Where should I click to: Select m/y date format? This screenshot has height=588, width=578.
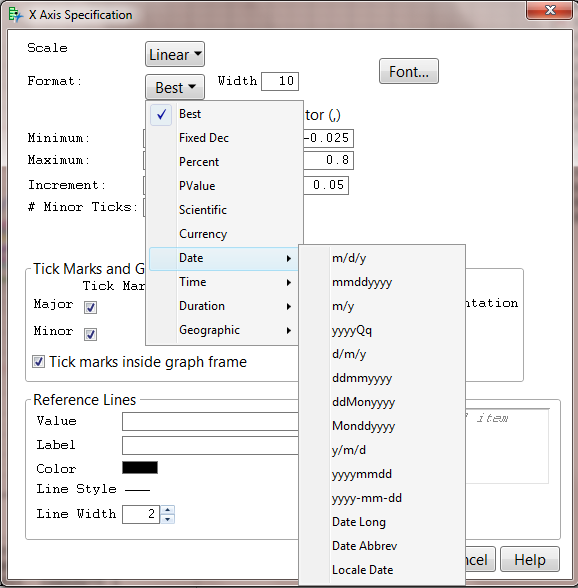click(382, 306)
